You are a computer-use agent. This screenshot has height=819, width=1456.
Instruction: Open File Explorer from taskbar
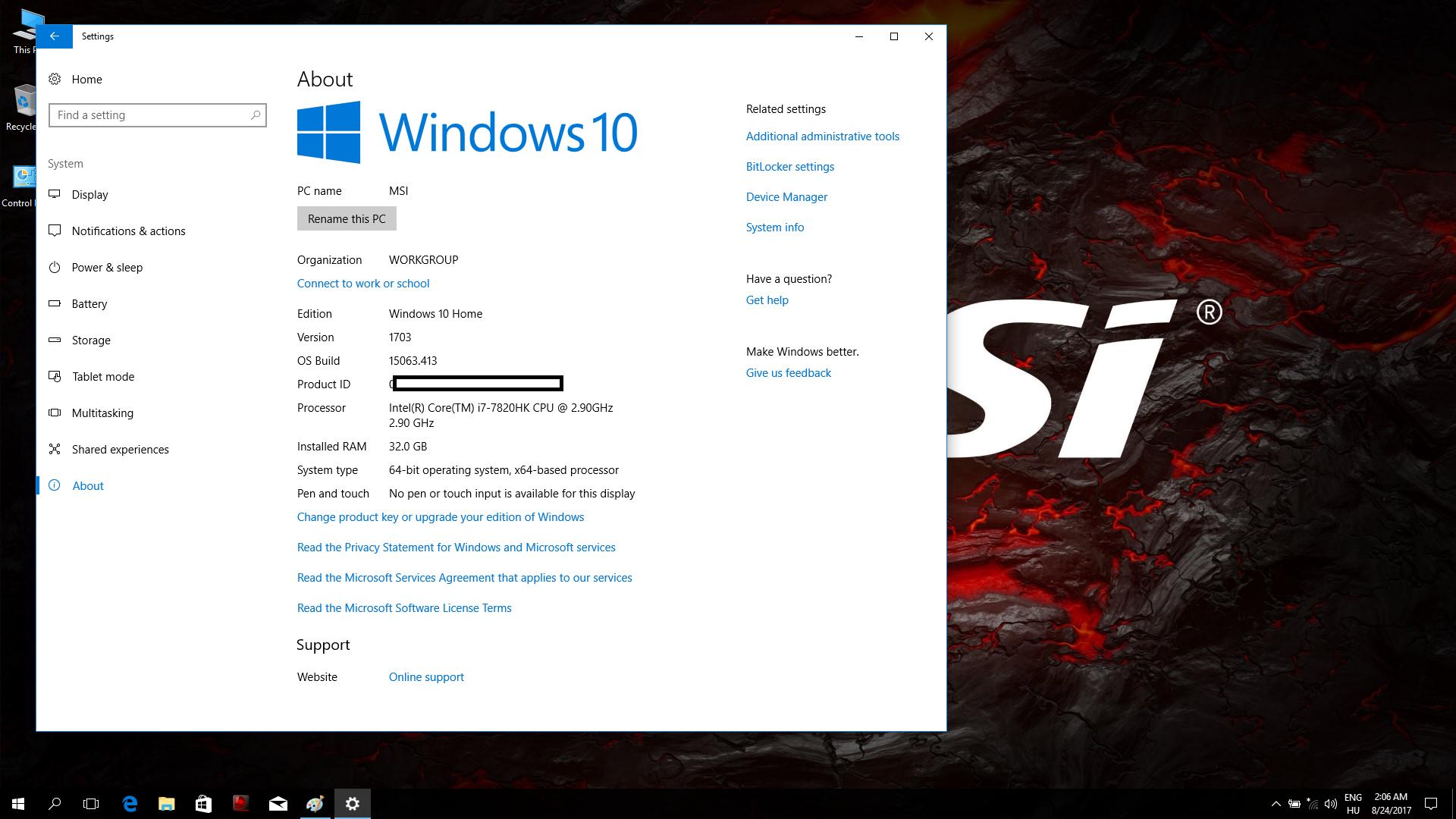click(167, 804)
